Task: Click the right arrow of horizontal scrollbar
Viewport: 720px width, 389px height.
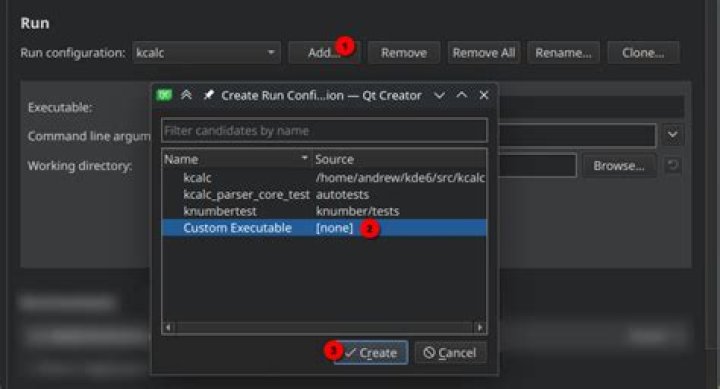Action: click(x=480, y=327)
